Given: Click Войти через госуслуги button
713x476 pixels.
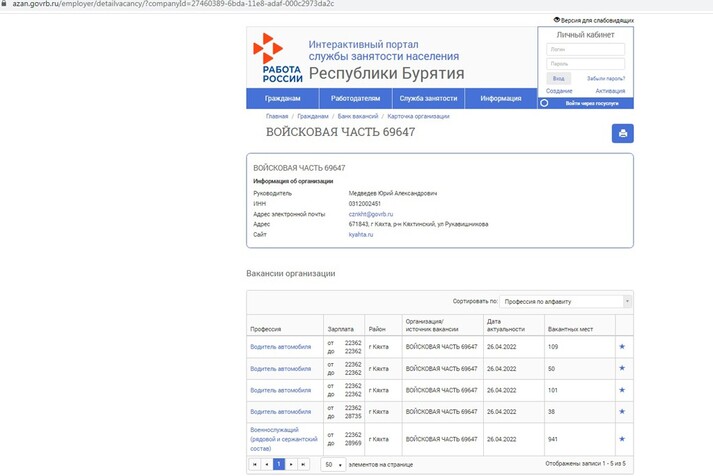Looking at the screenshot, I should tap(591, 103).
